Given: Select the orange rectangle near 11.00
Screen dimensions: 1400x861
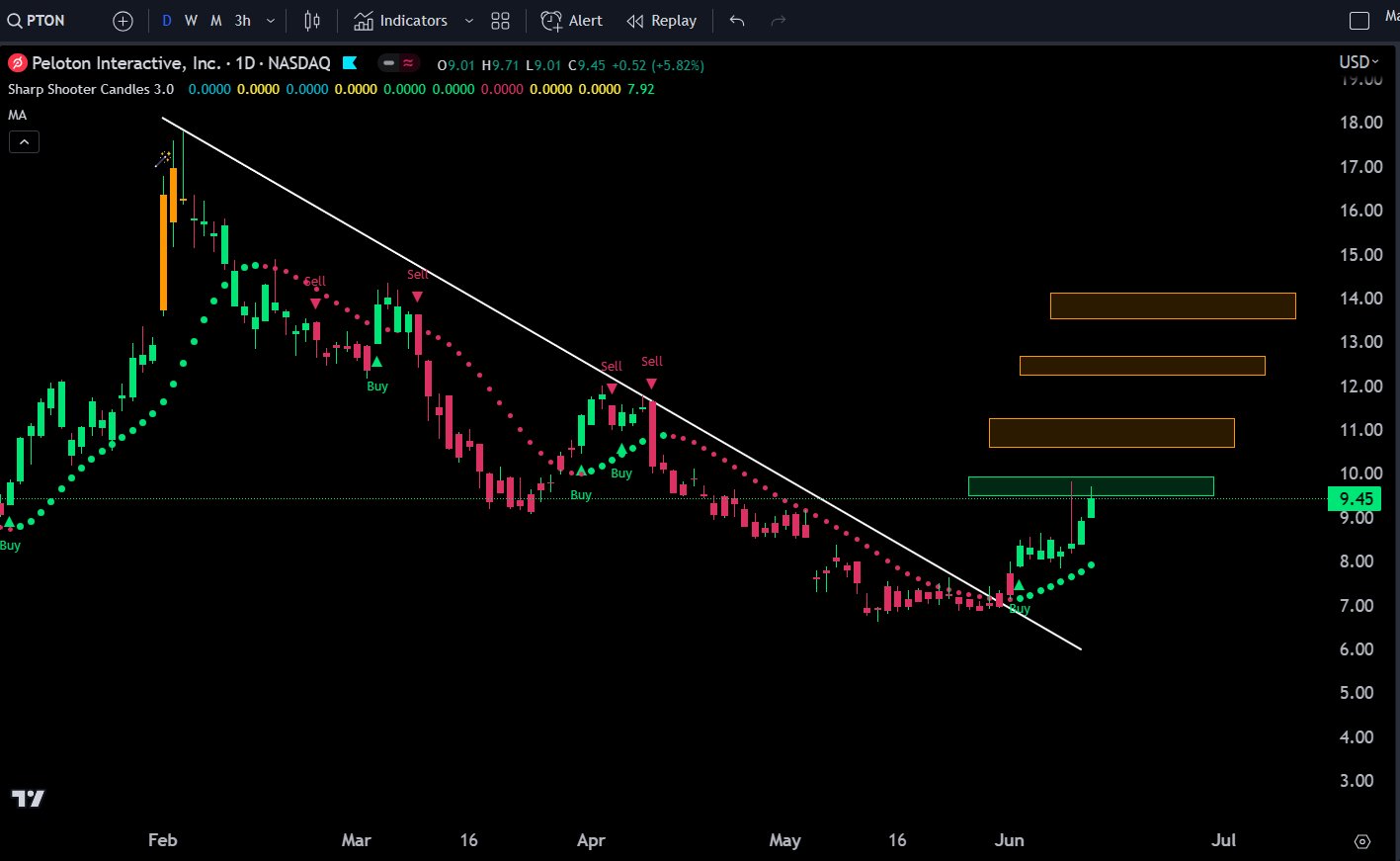Looking at the screenshot, I should point(1112,433).
